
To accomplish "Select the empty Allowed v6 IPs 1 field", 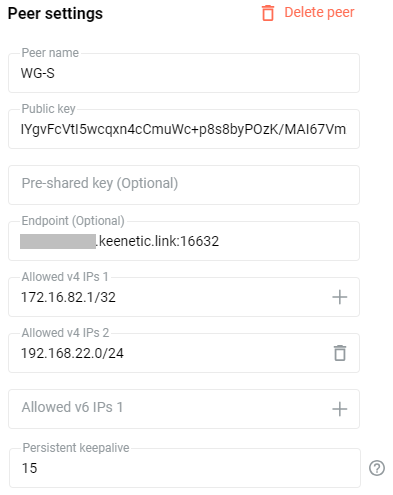I will click(184, 409).
